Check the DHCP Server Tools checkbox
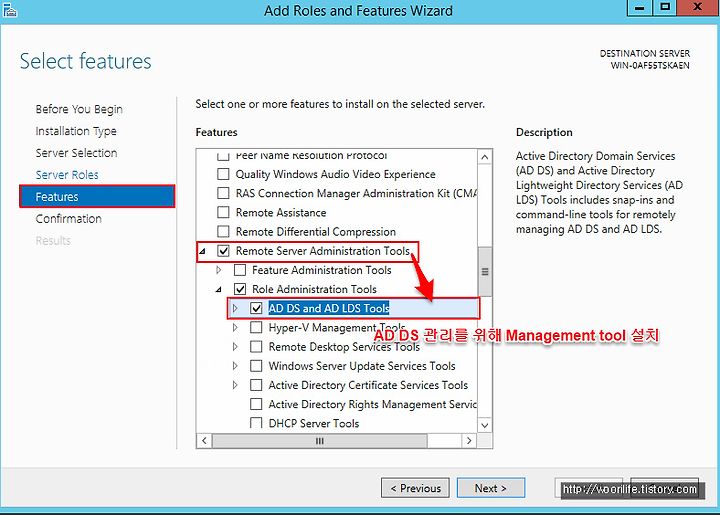 (256, 423)
